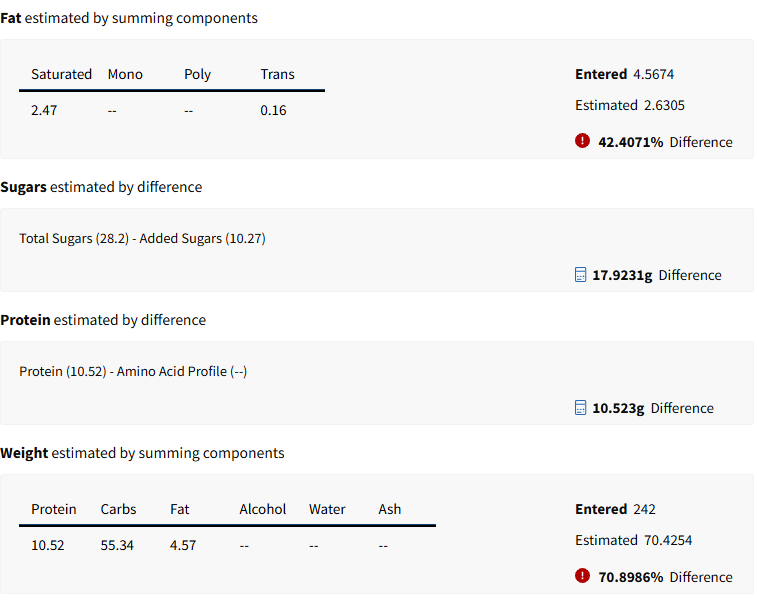757x616 pixels.
Task: Select the Mono column header
Action: [x=125, y=74]
